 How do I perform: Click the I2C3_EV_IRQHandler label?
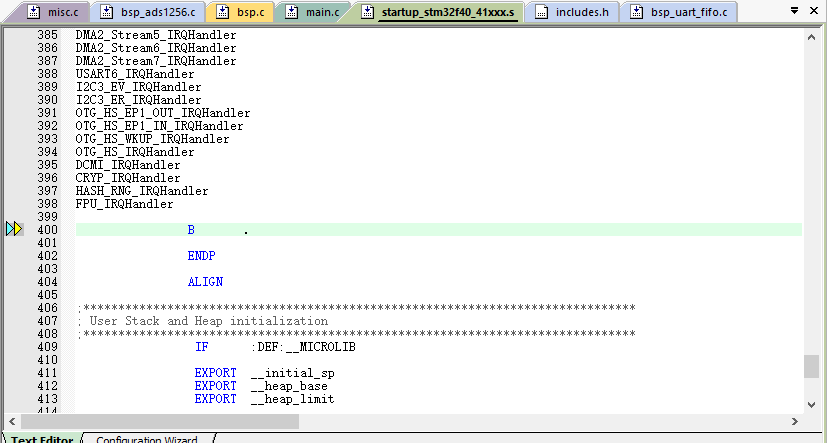(x=138, y=87)
